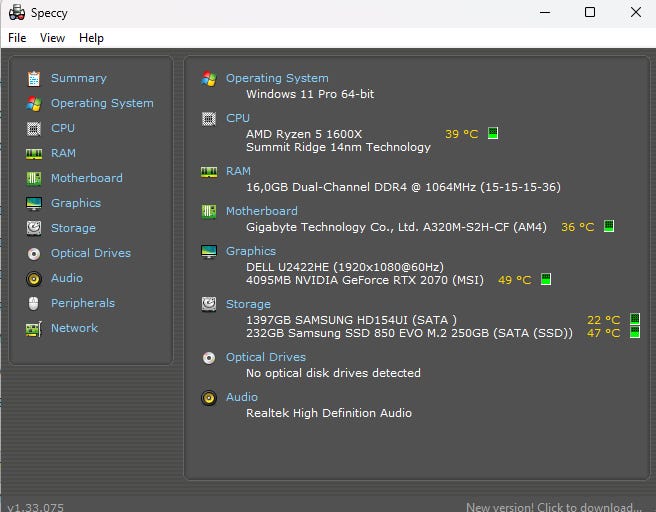Click the Audio heading in summary panel

(241, 397)
